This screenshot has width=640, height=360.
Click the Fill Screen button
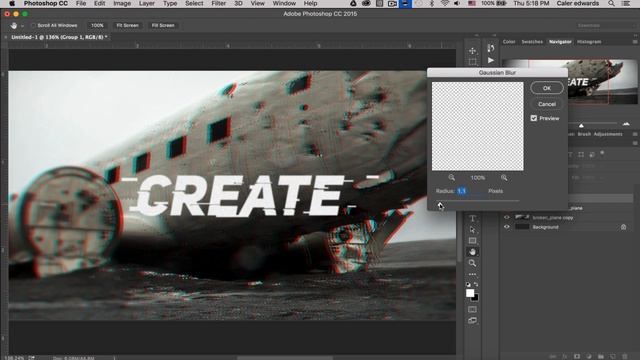click(163, 25)
